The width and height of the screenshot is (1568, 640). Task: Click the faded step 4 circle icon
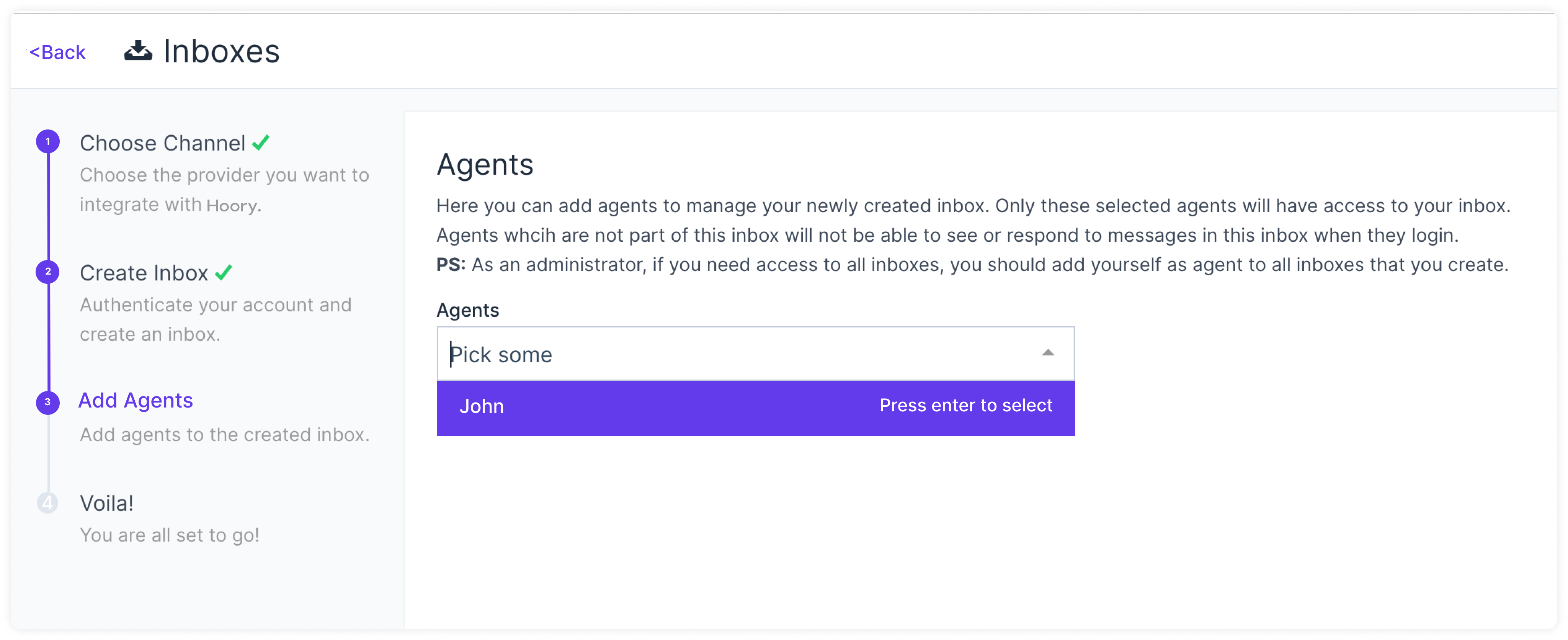click(x=47, y=503)
